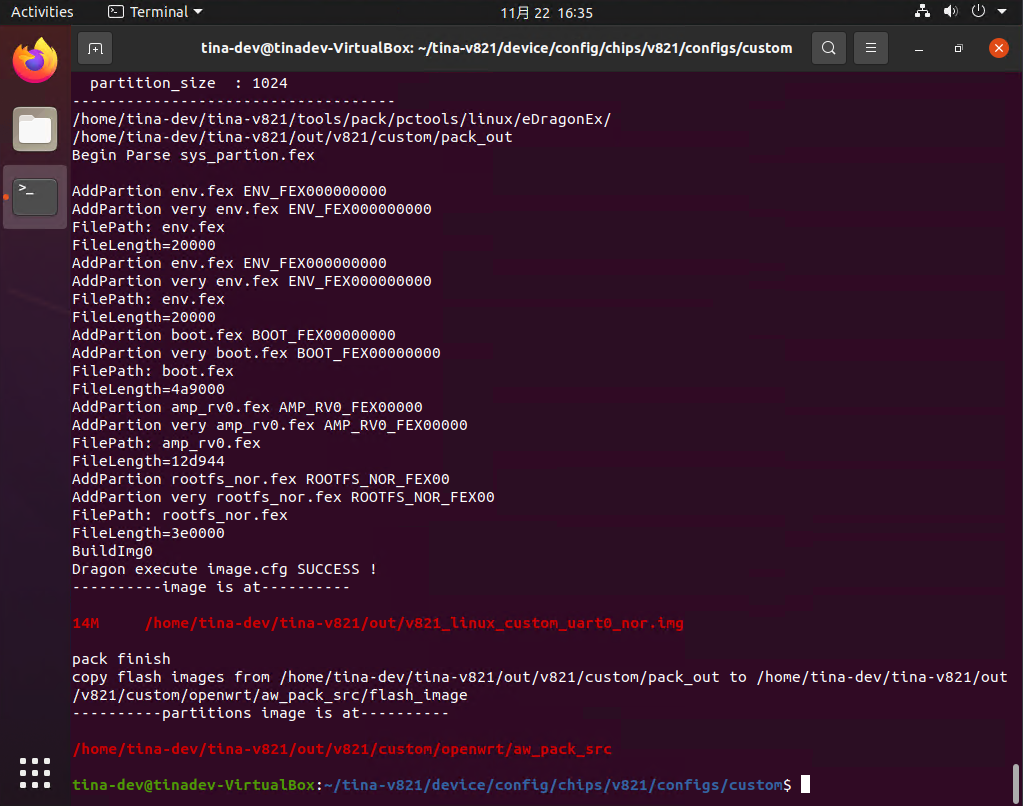This screenshot has width=1023, height=806.
Task: Select the Terminal dock icon
Action: (35, 196)
